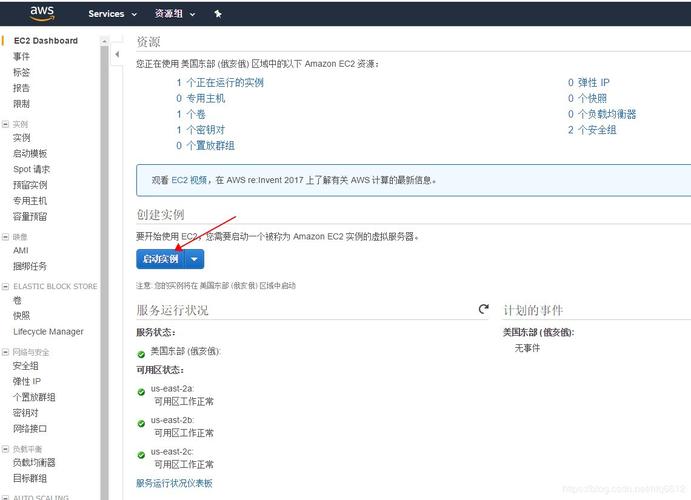Image resolution: width=691 pixels, height=500 pixels.
Task: Open 密钥对 in the sidebar
Action: click(x=26, y=413)
